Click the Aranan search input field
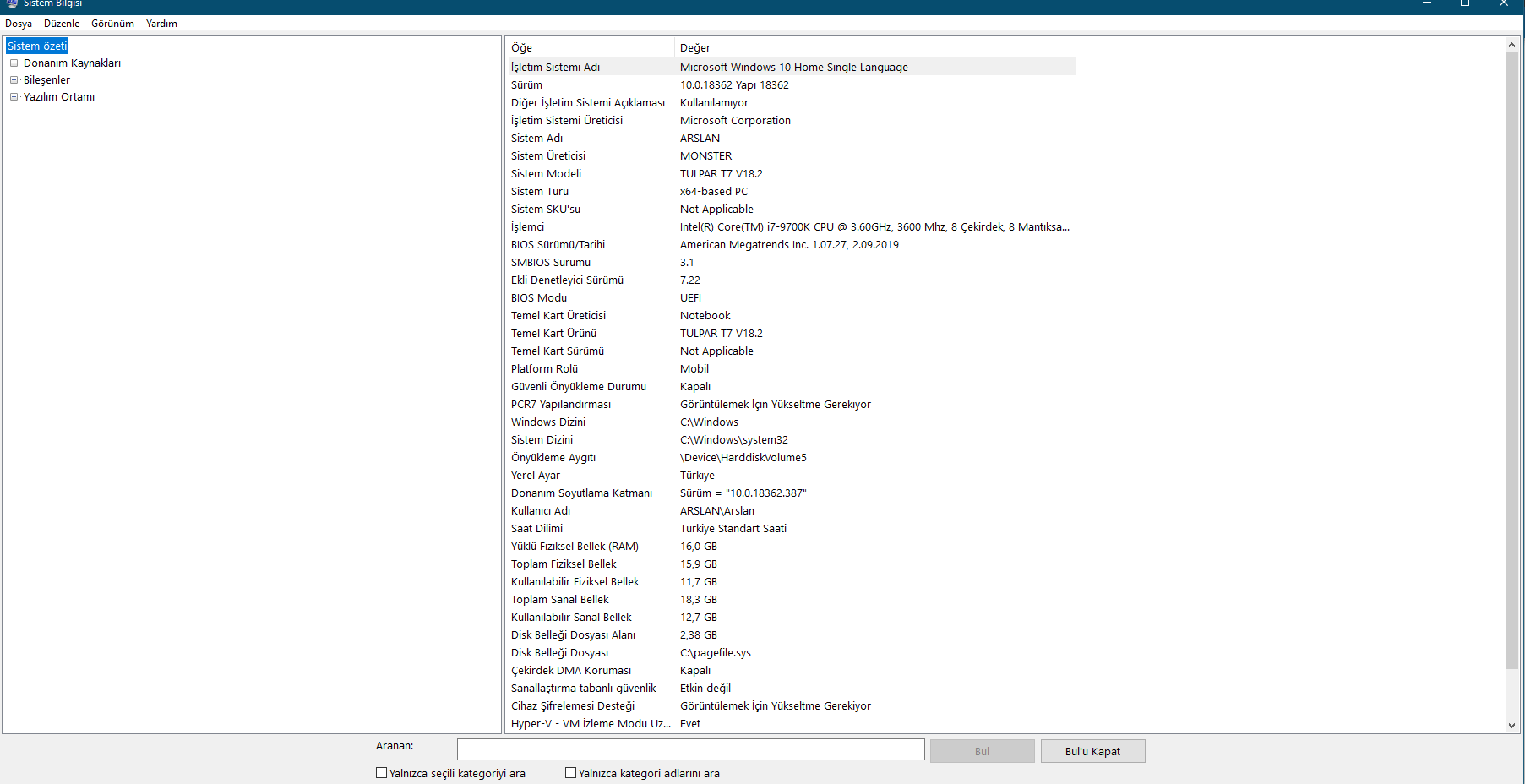The image size is (1525, 784). [x=690, y=750]
